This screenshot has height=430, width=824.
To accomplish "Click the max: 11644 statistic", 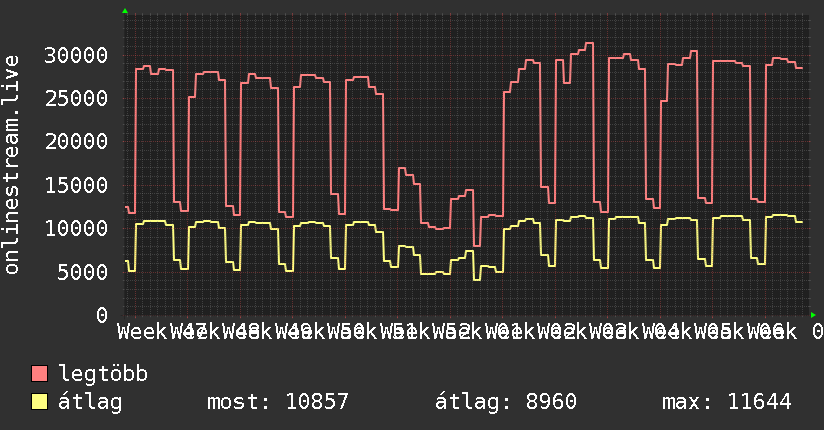I will [x=726, y=402].
